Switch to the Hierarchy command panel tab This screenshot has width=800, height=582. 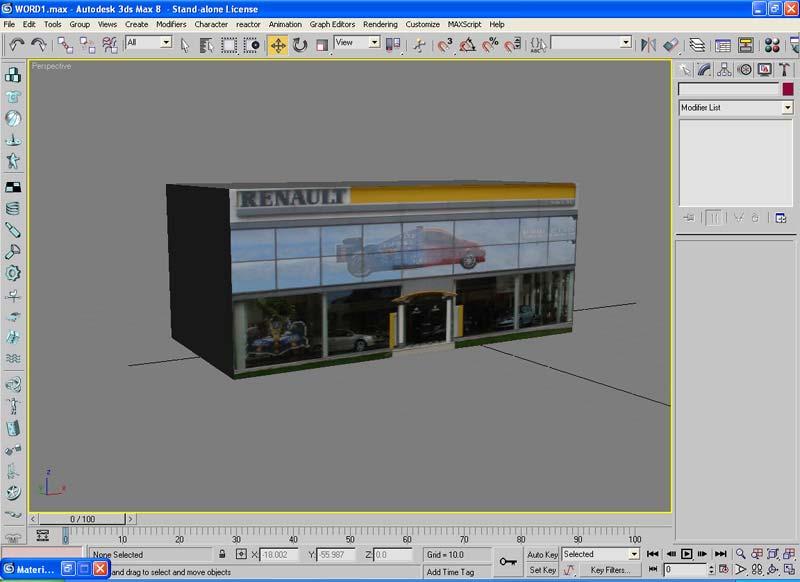coord(724,70)
